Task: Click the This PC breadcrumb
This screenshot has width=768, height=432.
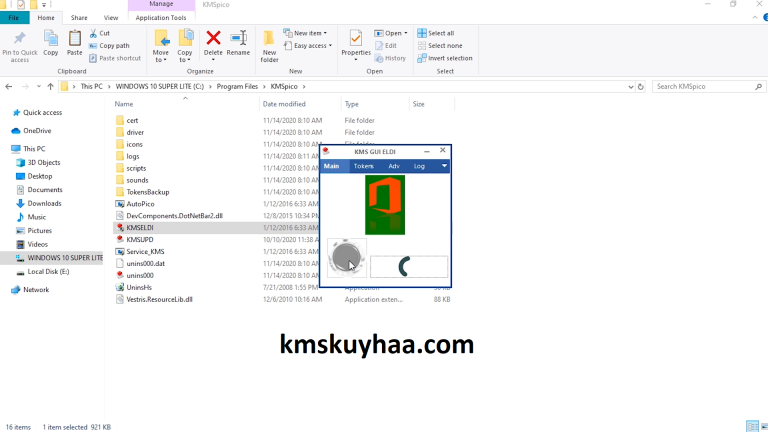Action: (92, 87)
